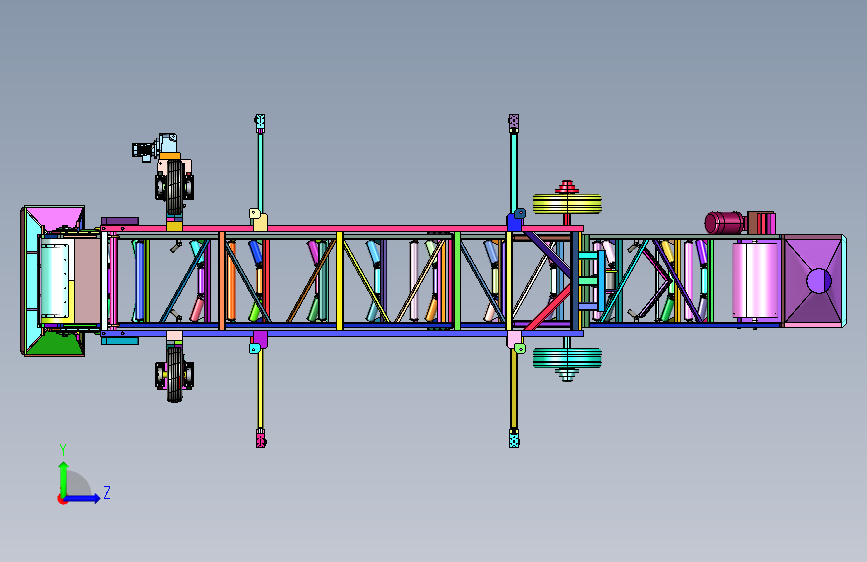The width and height of the screenshot is (867, 562).
Task: Click the green Y axis arrow of triad
Action: pos(63,478)
